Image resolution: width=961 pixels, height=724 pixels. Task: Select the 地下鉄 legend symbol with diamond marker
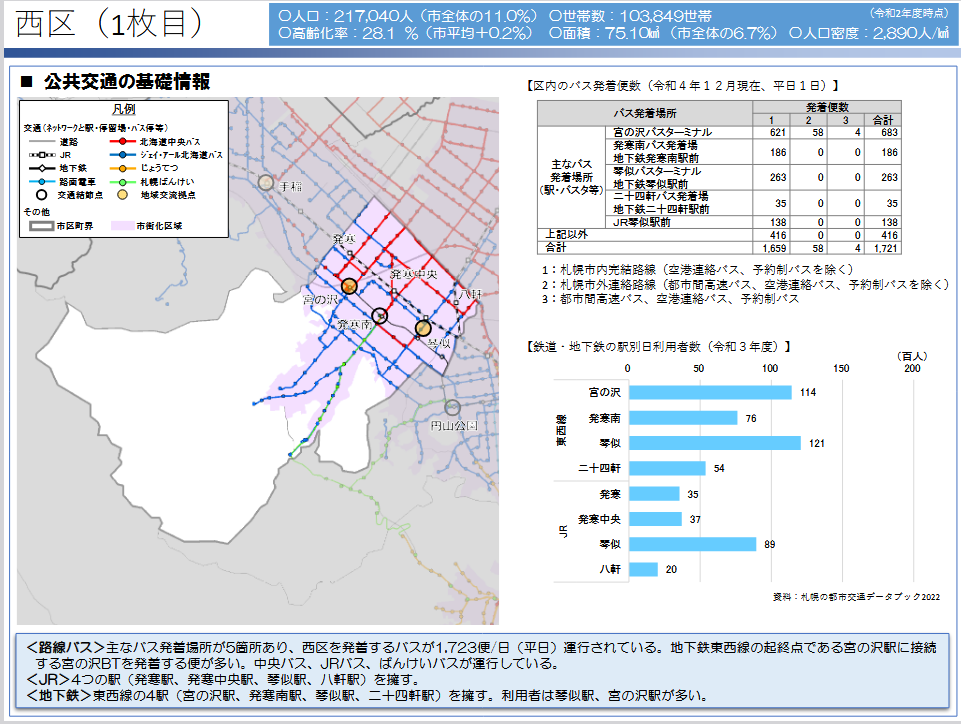pos(44,167)
